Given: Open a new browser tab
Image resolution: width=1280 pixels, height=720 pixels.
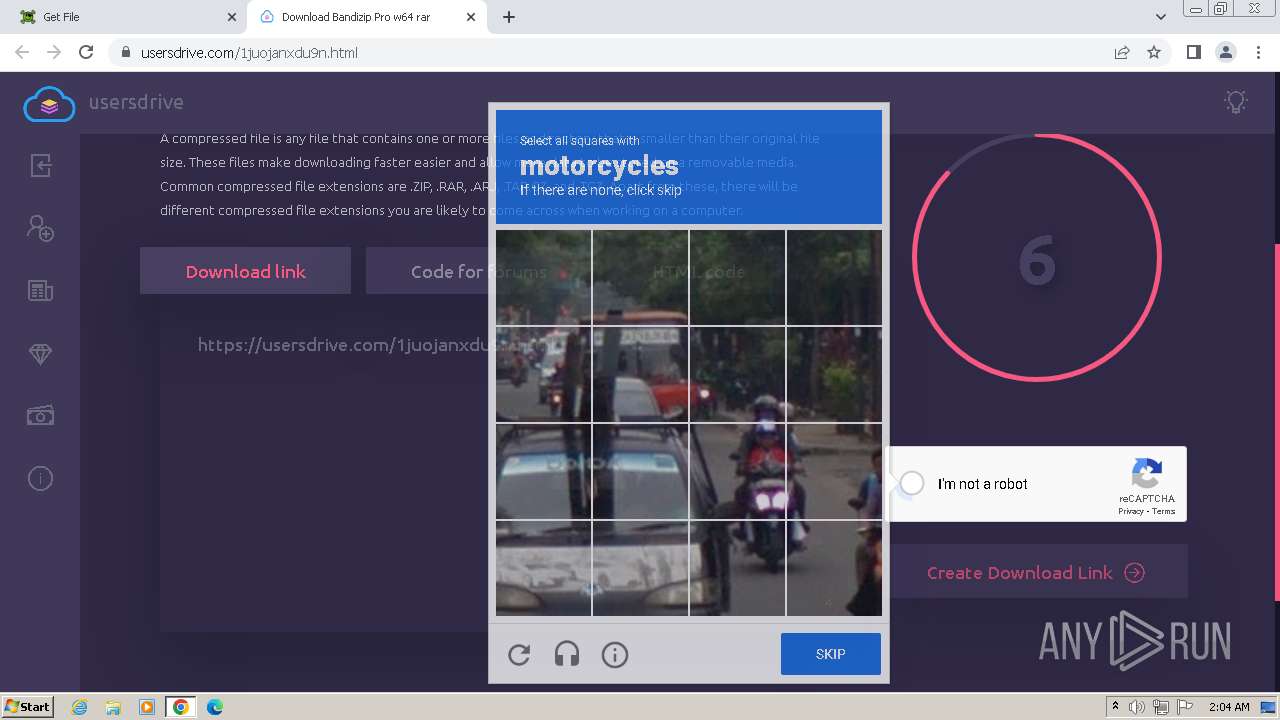Looking at the screenshot, I should click(x=509, y=17).
